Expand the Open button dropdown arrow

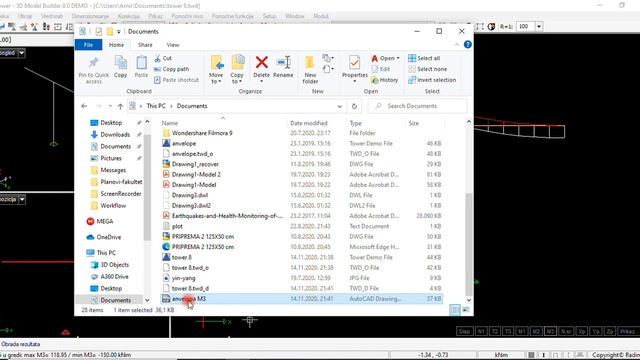point(398,58)
